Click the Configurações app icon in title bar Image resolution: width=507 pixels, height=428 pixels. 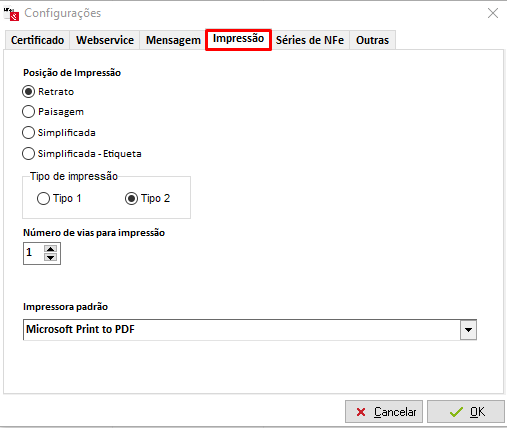tap(11, 14)
